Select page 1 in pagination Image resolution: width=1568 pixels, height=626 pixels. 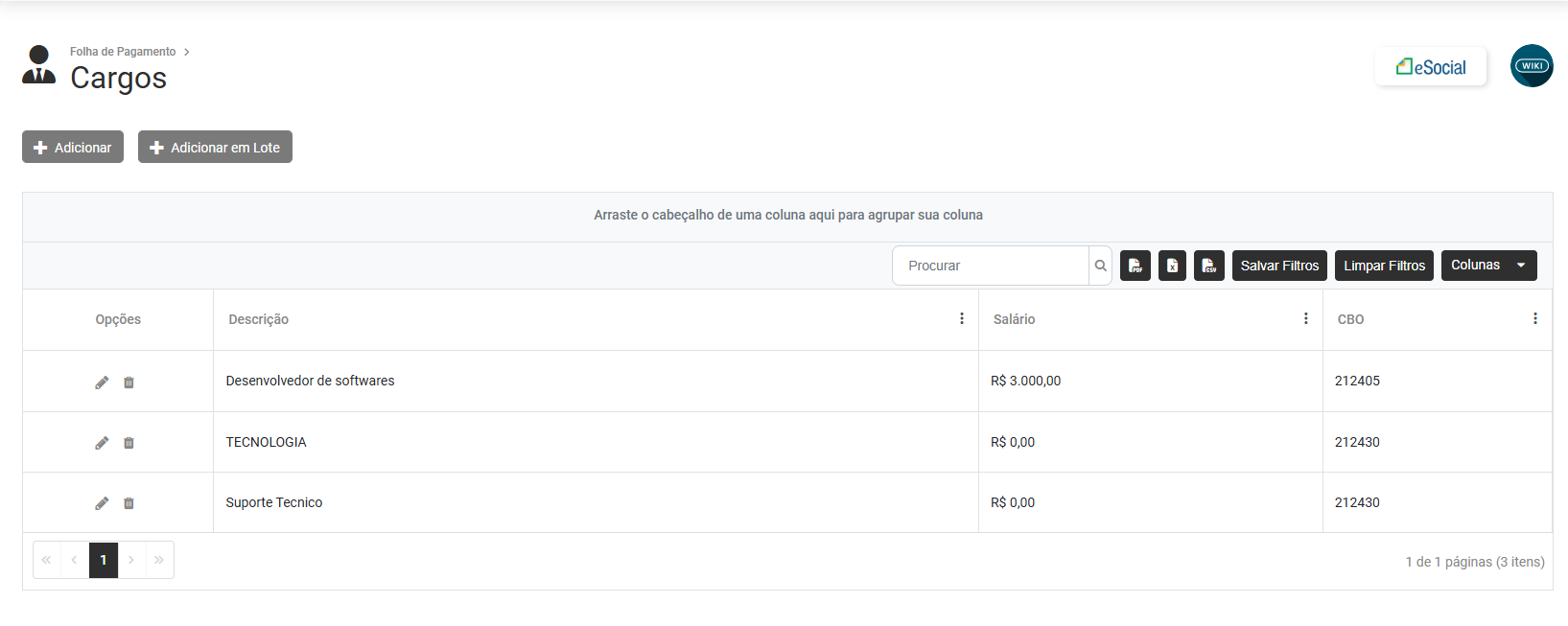point(104,560)
